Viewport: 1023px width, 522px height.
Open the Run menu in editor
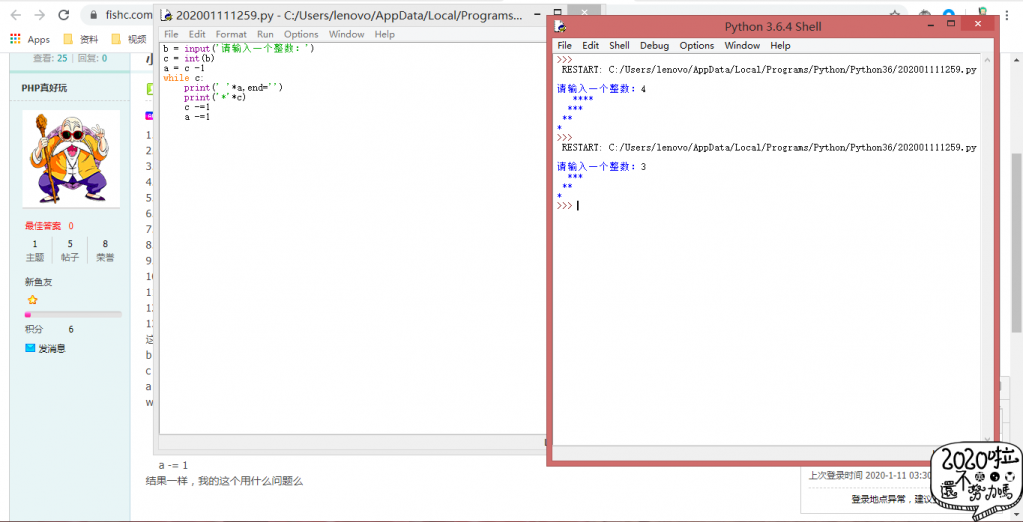(265, 34)
